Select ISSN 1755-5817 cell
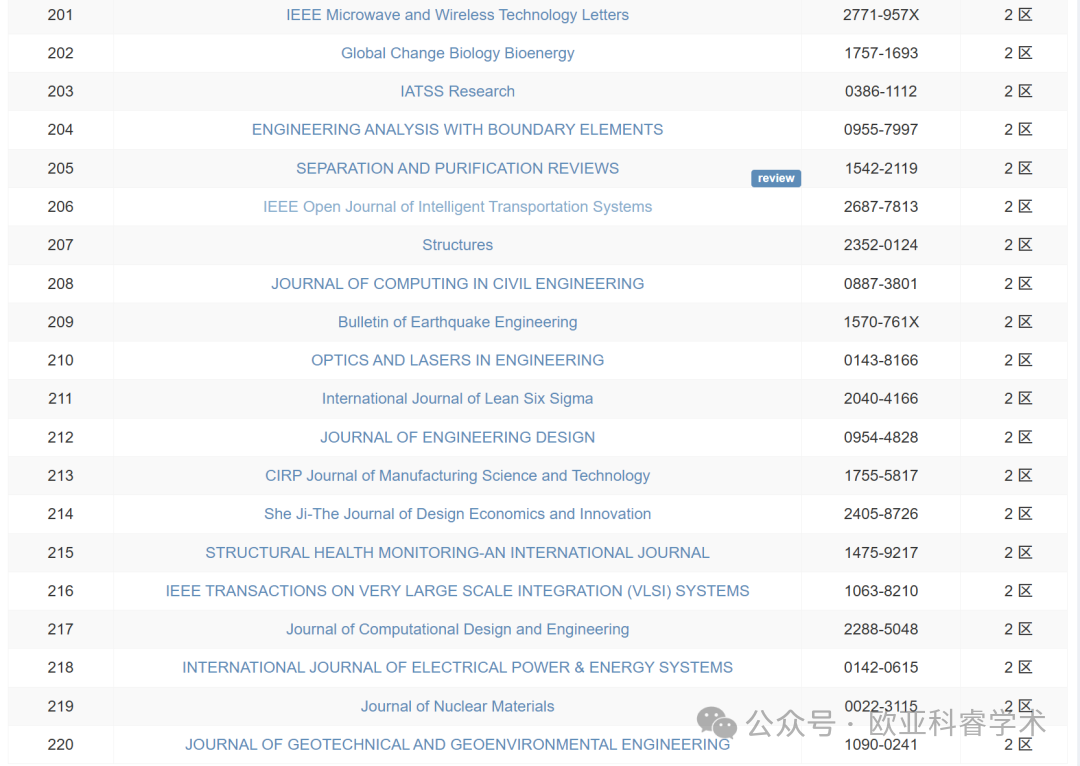The image size is (1080, 766). point(881,475)
